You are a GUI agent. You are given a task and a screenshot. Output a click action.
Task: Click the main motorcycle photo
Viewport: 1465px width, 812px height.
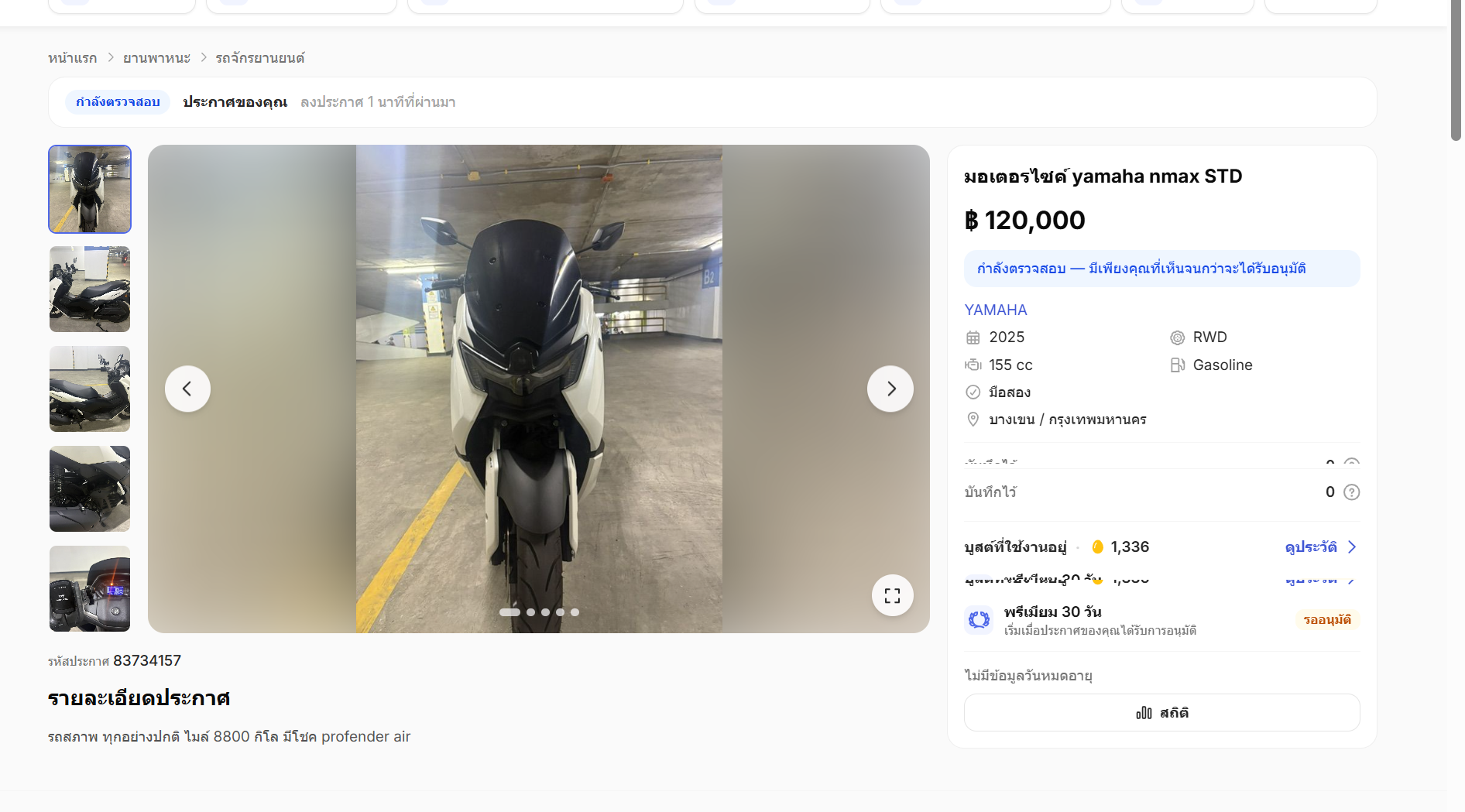539,389
